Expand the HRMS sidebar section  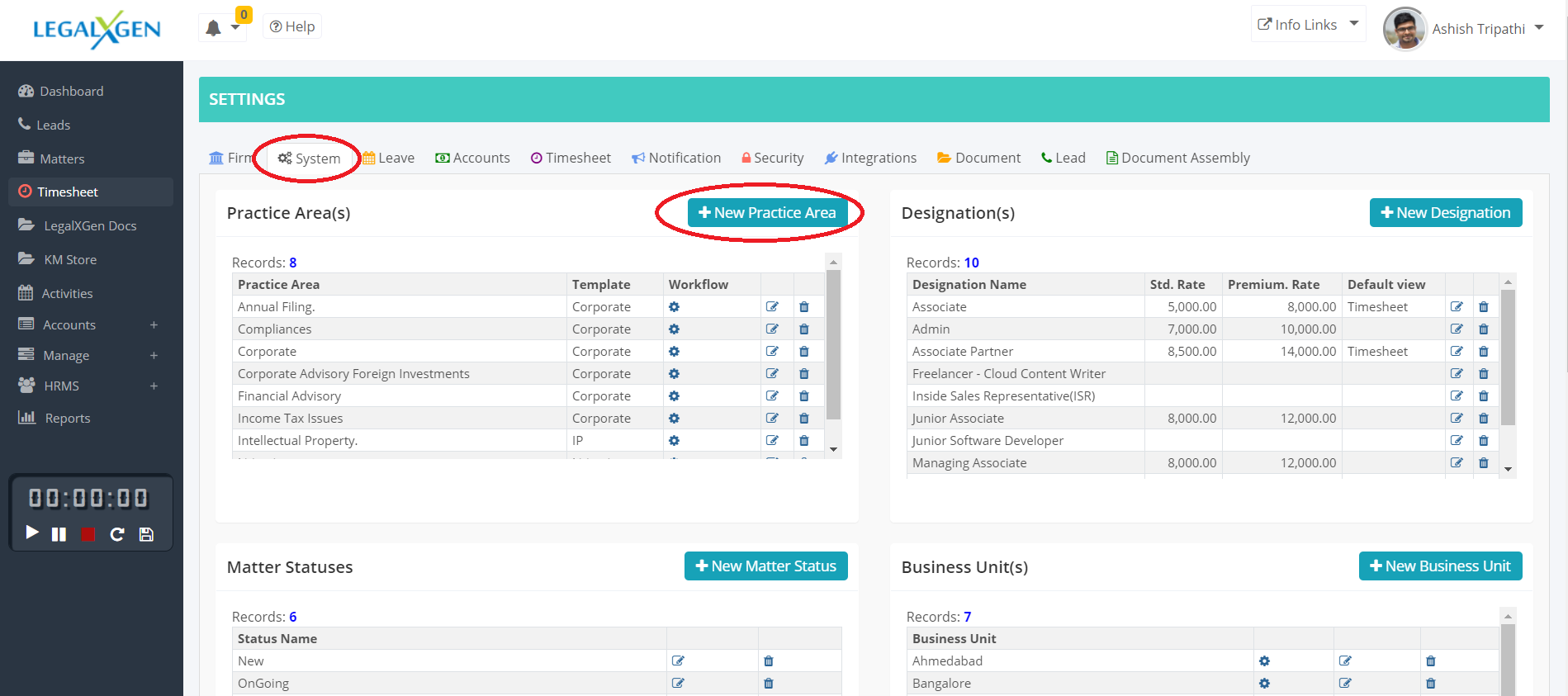[154, 386]
